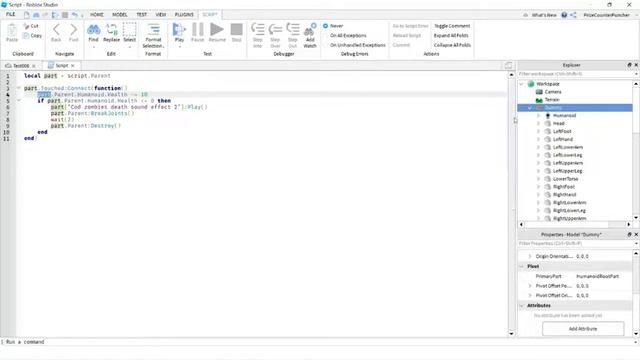640x360 pixels.
Task: Click the Humanoid icon in Explorer
Action: 548,116
